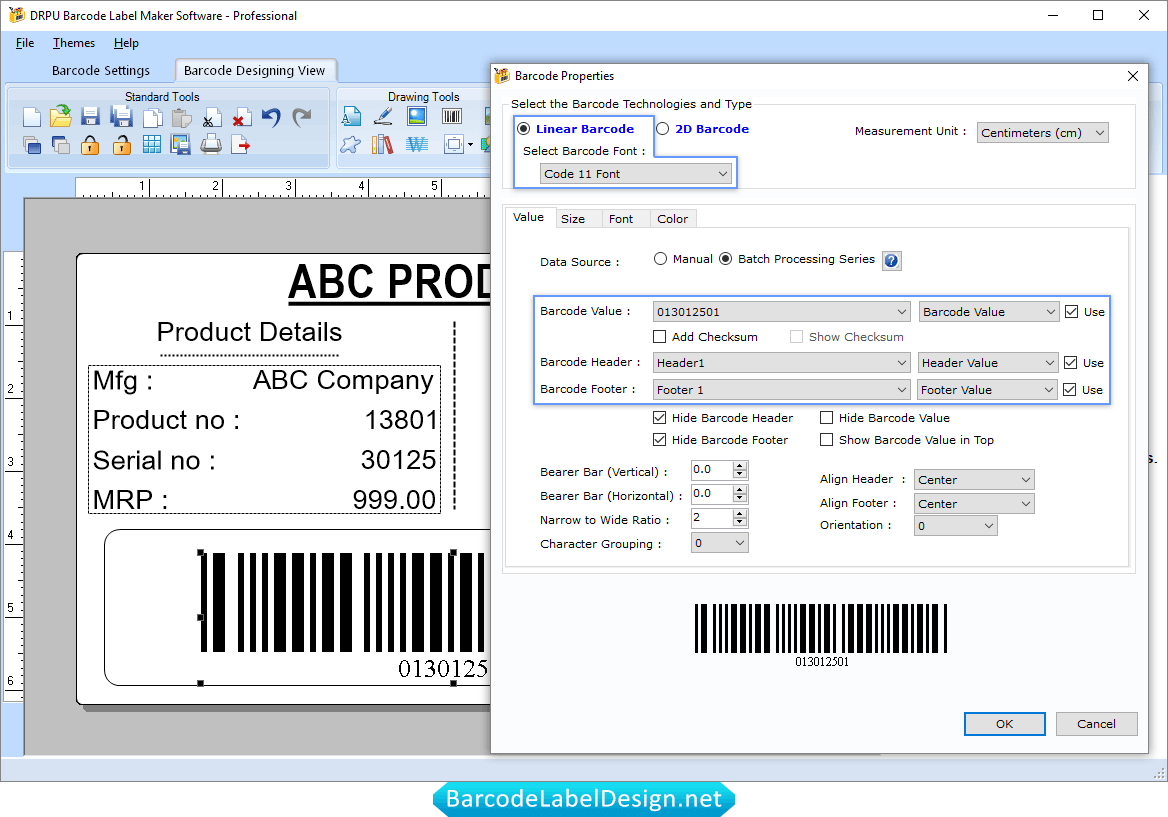
Task: Enable Add Checksum checkbox
Action: click(x=659, y=337)
